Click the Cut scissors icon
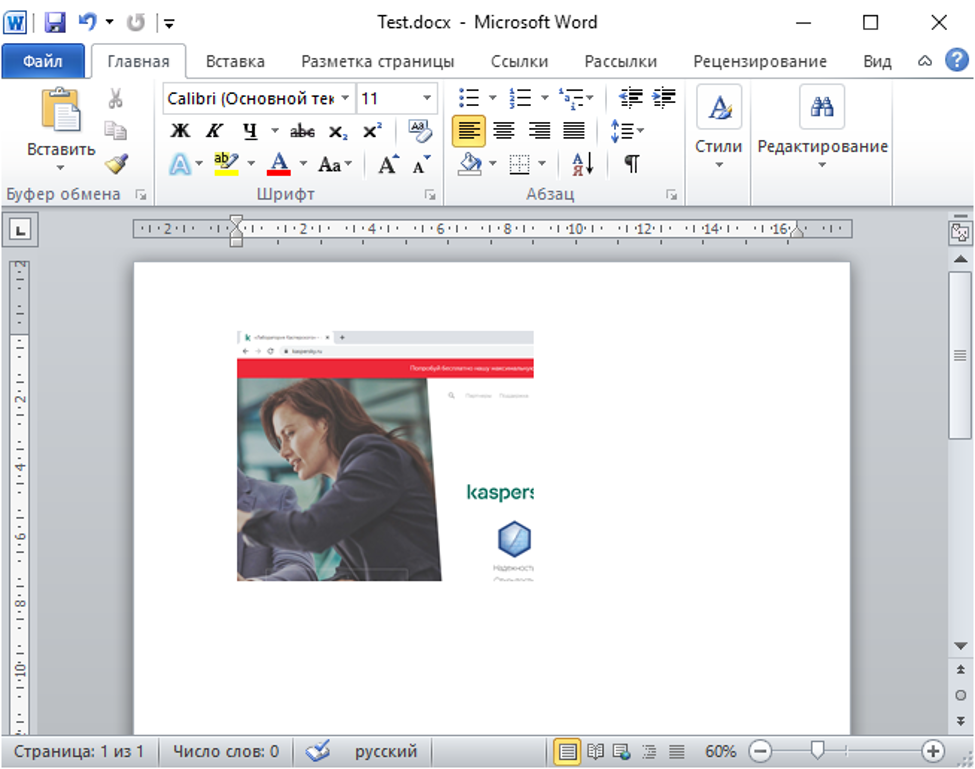 point(116,99)
